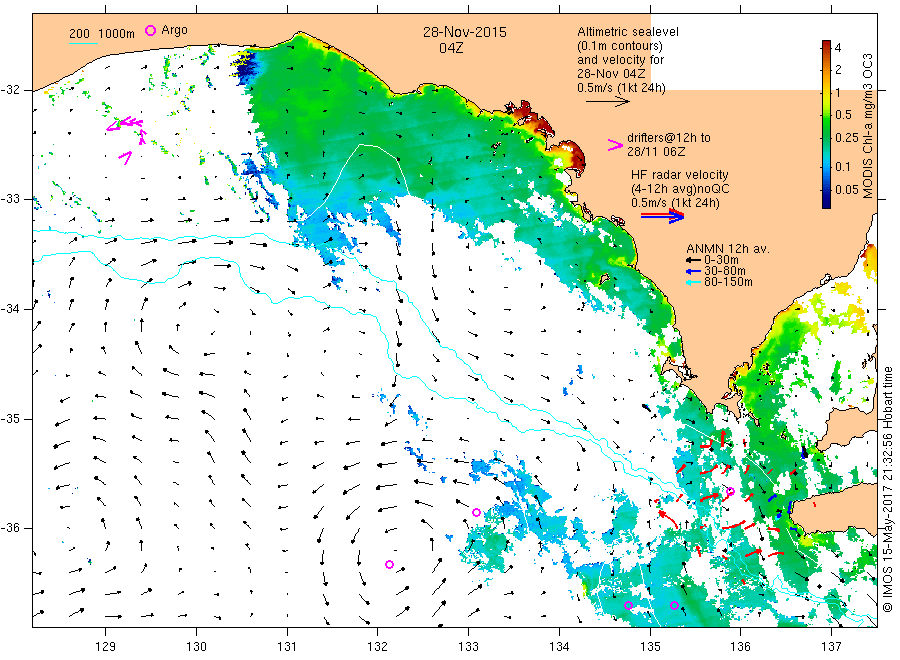
Task: Click the '28-Nov-2015' date title
Action: click(465, 32)
